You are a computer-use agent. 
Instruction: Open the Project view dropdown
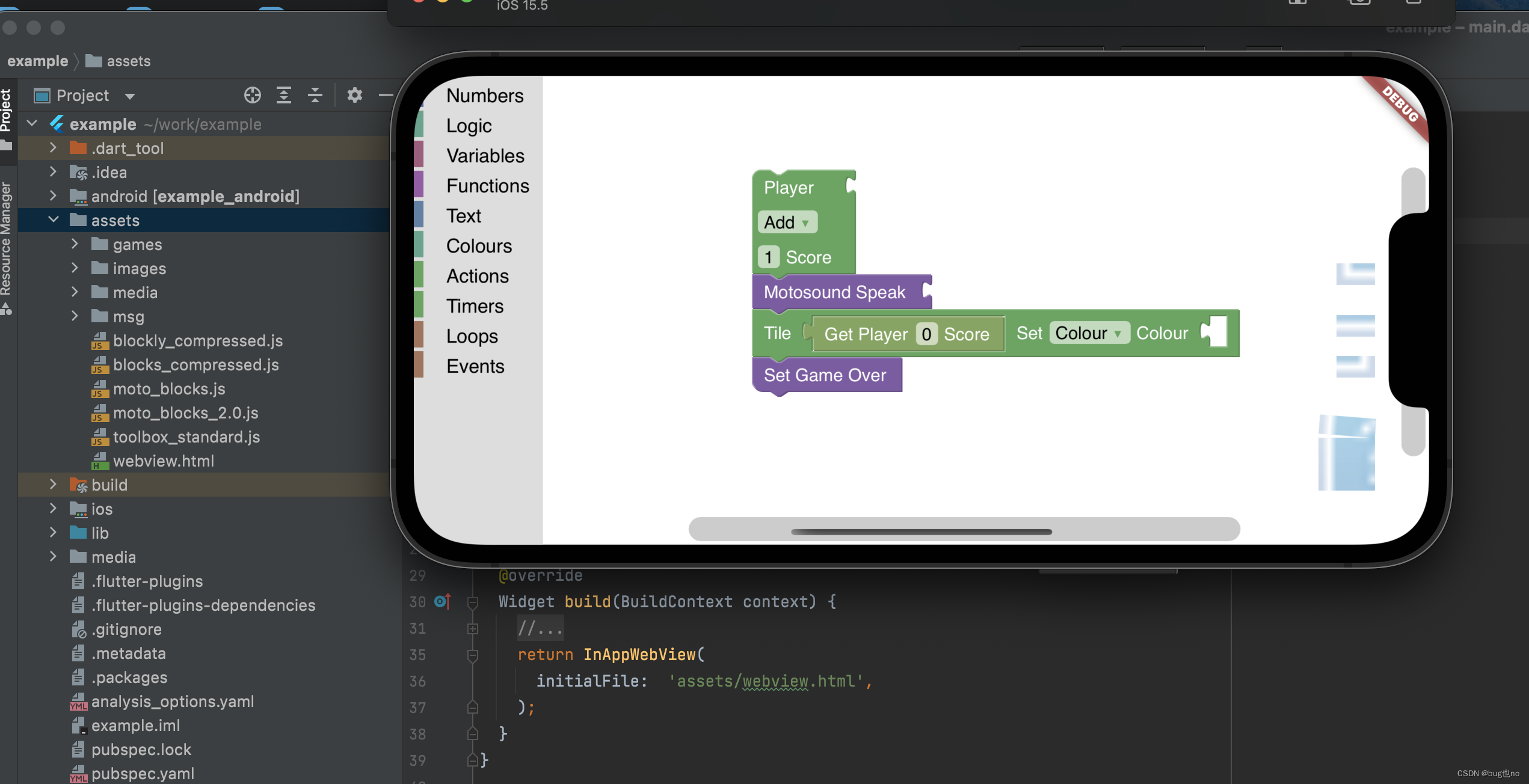click(130, 96)
